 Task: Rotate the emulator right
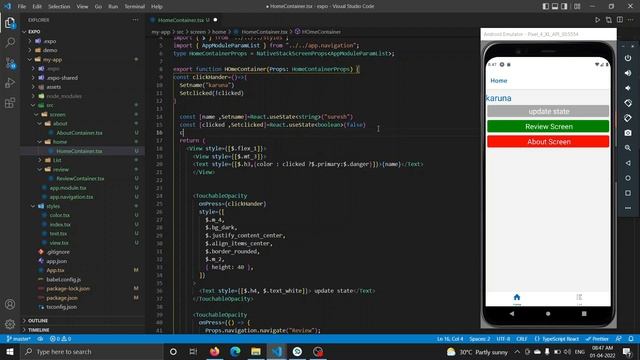628,118
